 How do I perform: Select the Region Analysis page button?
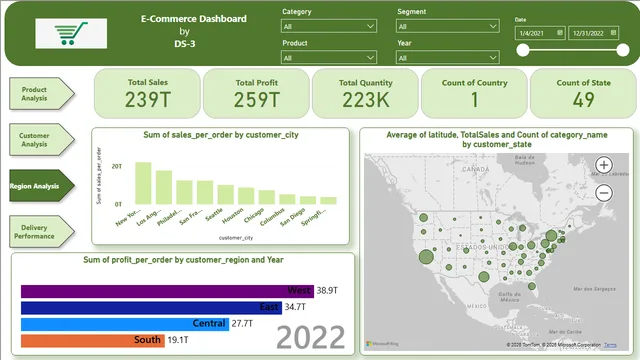(42, 186)
